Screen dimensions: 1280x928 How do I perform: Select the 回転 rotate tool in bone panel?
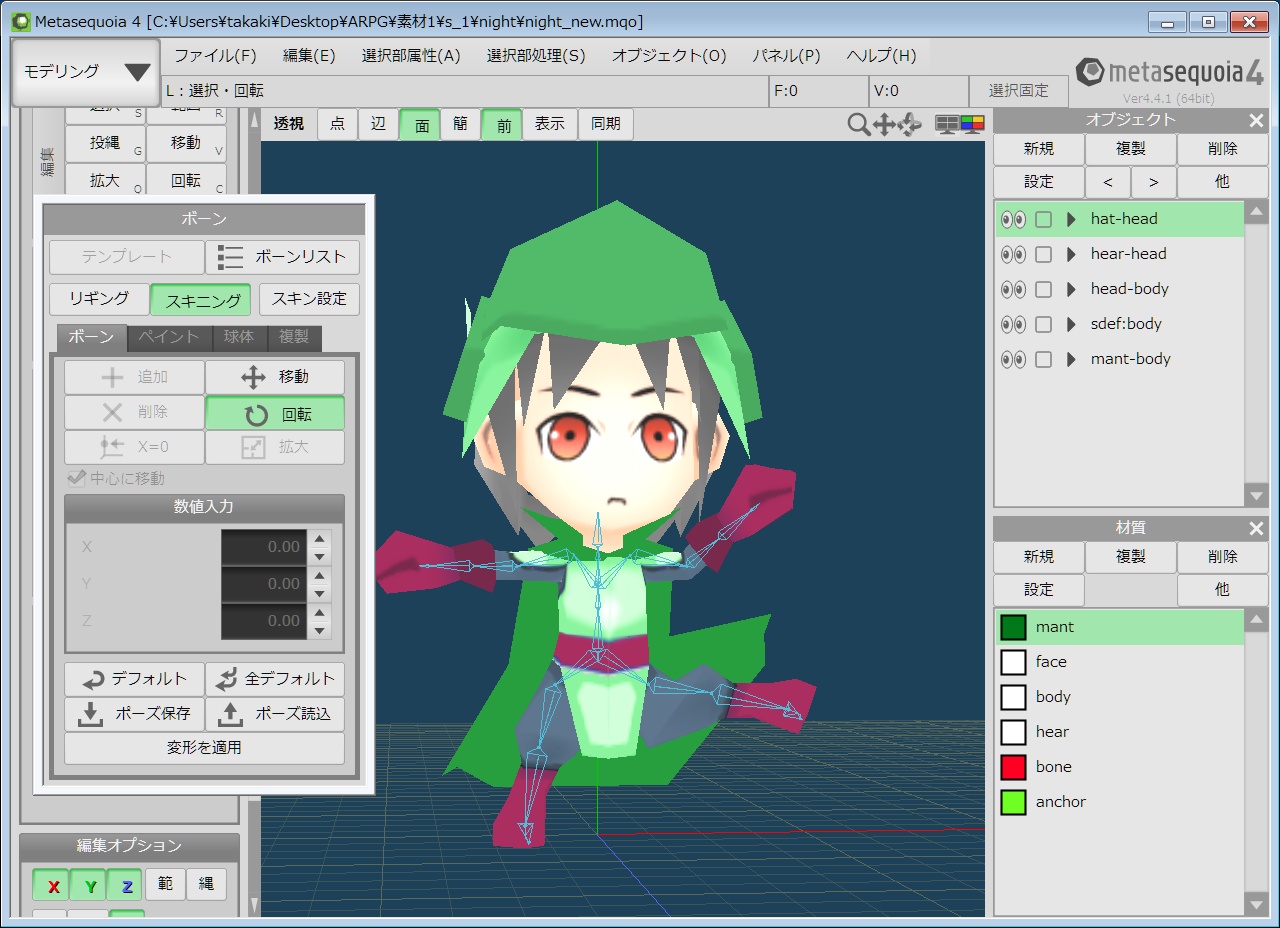click(x=275, y=413)
